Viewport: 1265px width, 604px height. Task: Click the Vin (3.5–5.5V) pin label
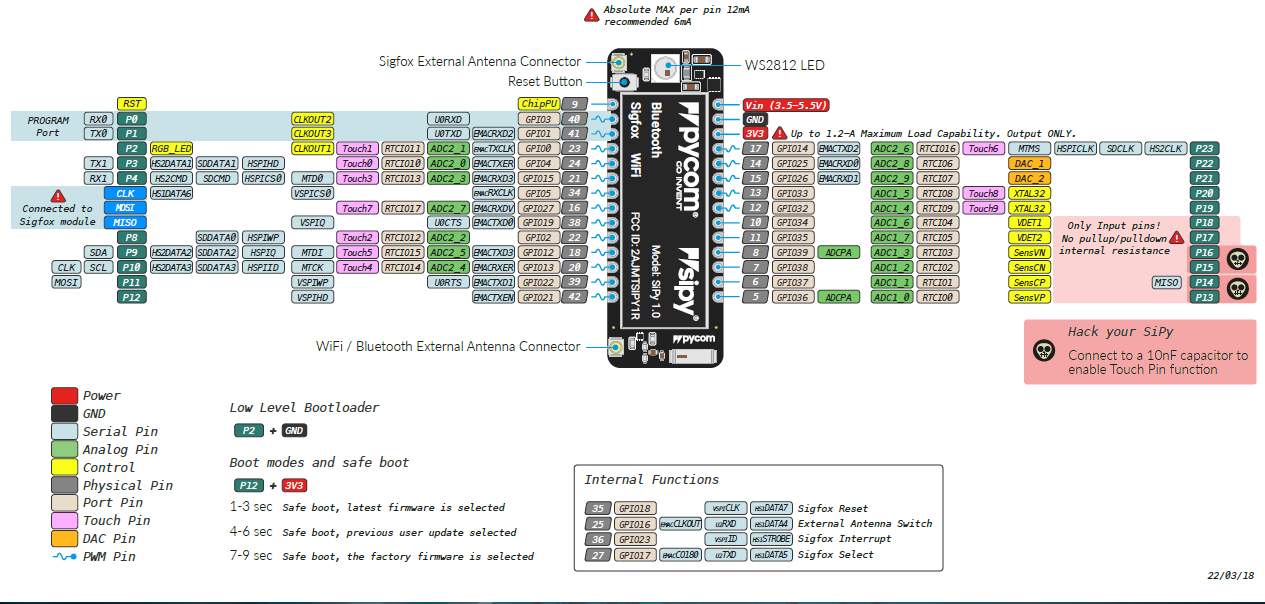tap(786, 103)
